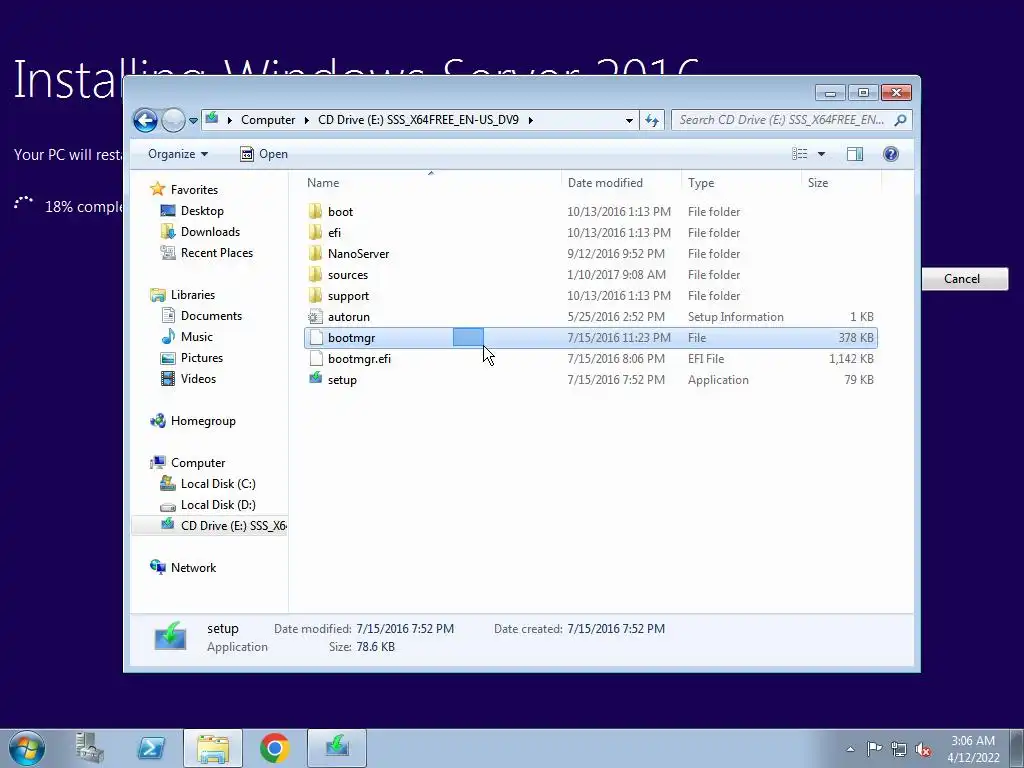Click the Open toolbar button
The height and width of the screenshot is (768, 1024).
click(x=264, y=154)
